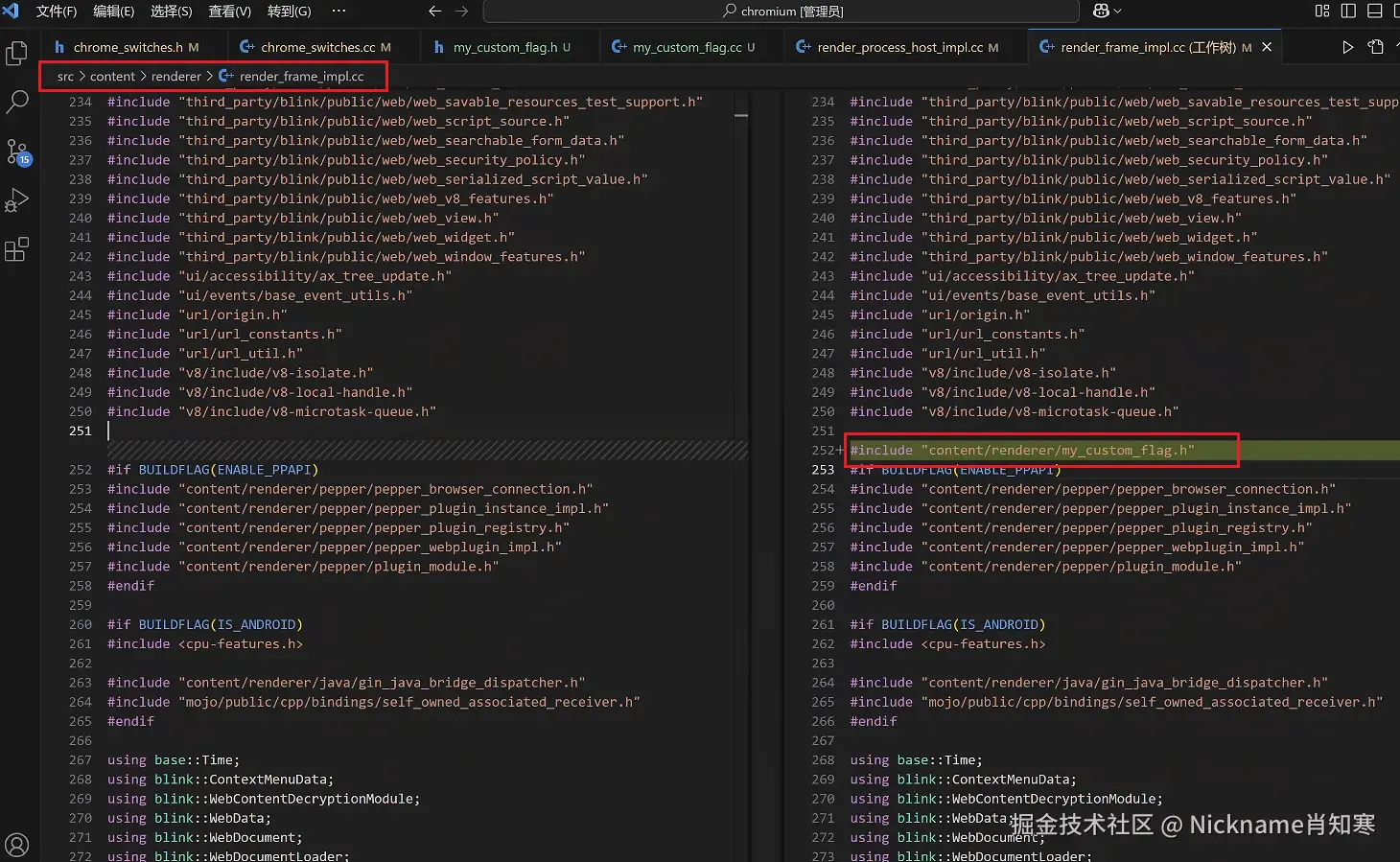Open the 文件(F) menu

56,12
